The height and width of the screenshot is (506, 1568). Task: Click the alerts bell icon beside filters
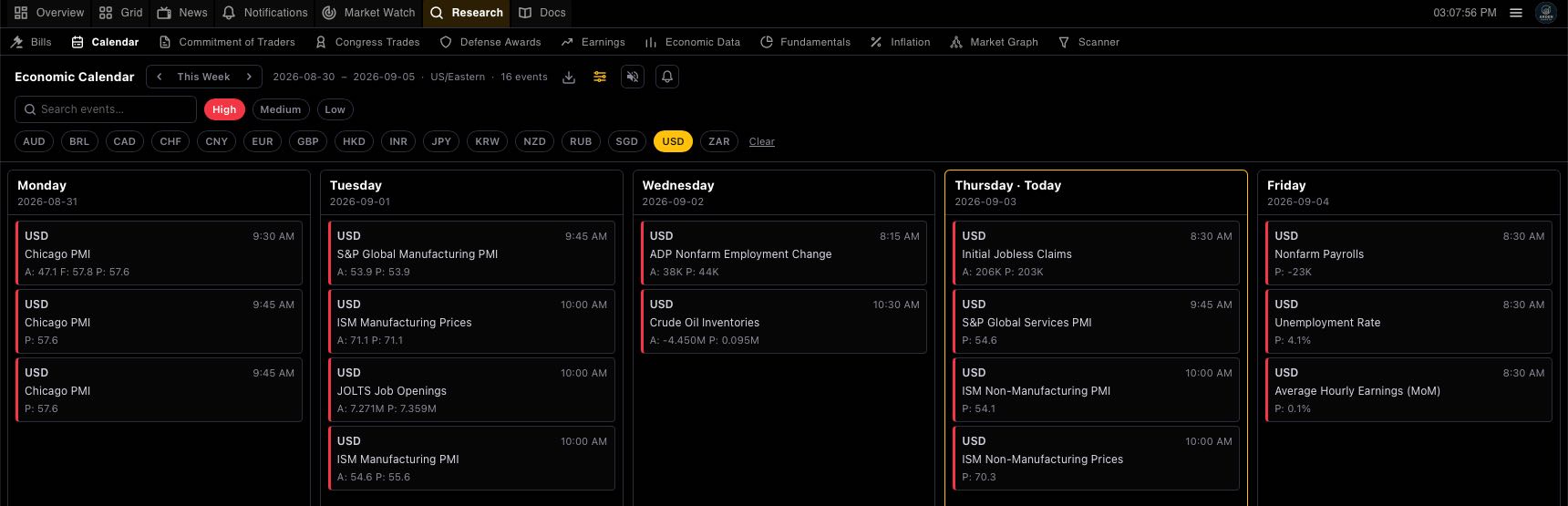pos(667,77)
